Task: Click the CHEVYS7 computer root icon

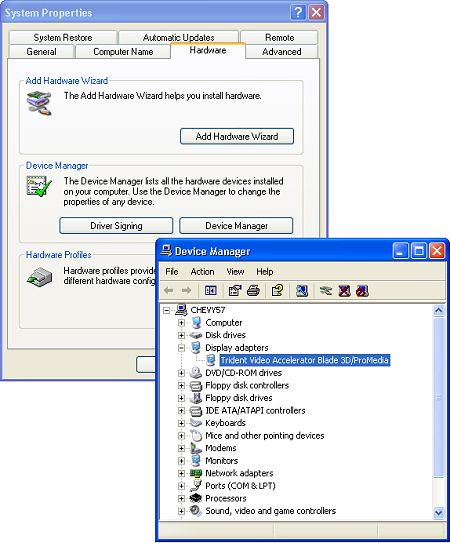Action: [x=181, y=310]
